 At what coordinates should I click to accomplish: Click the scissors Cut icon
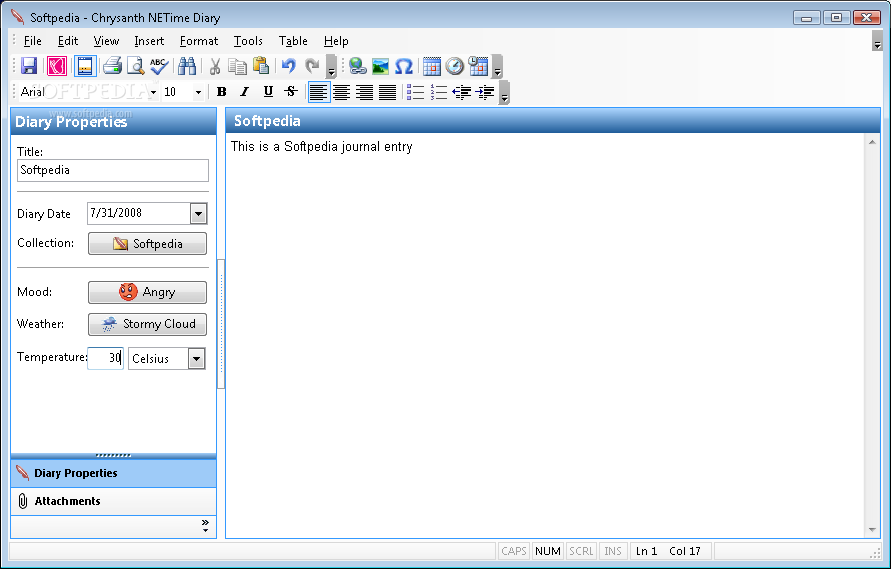[x=215, y=66]
